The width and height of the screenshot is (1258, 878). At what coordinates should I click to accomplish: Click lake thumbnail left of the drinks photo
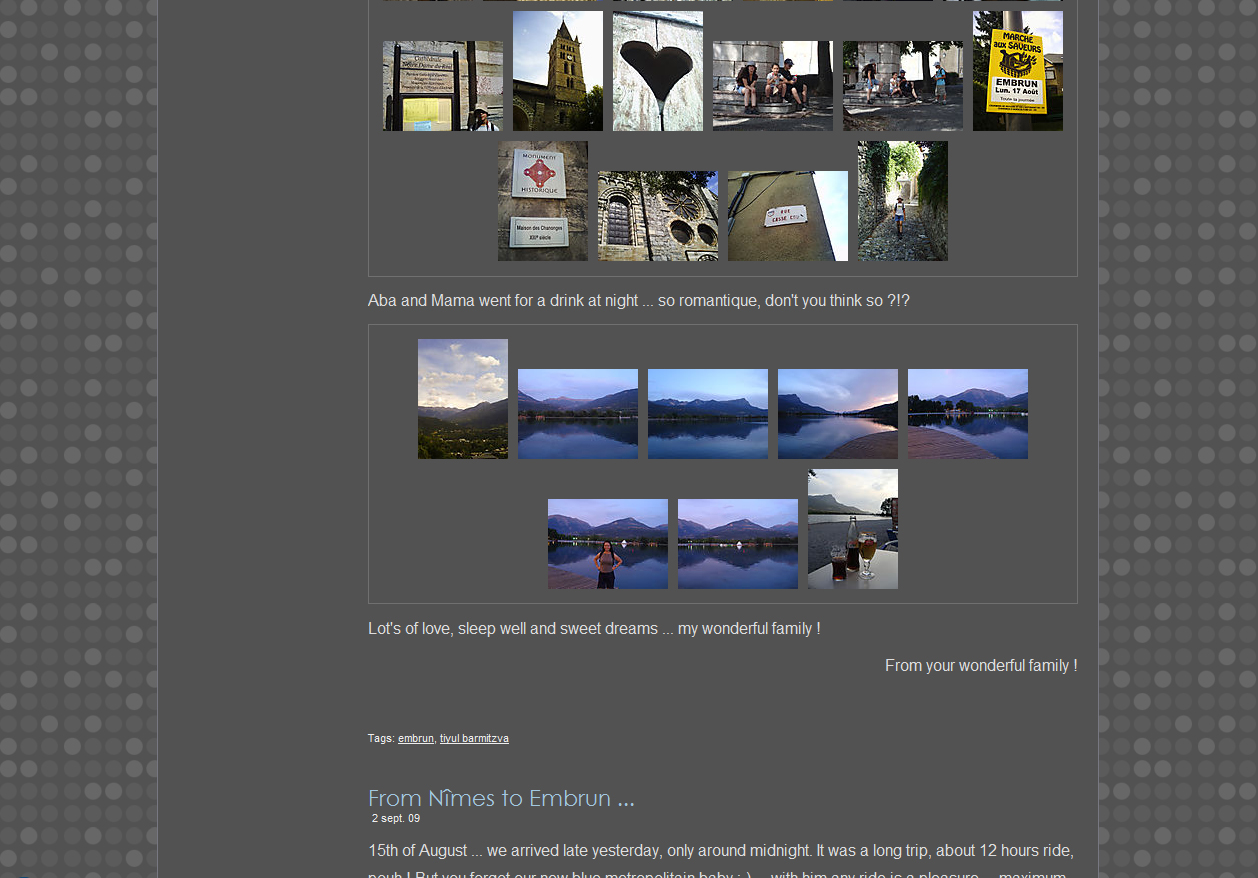tap(737, 544)
